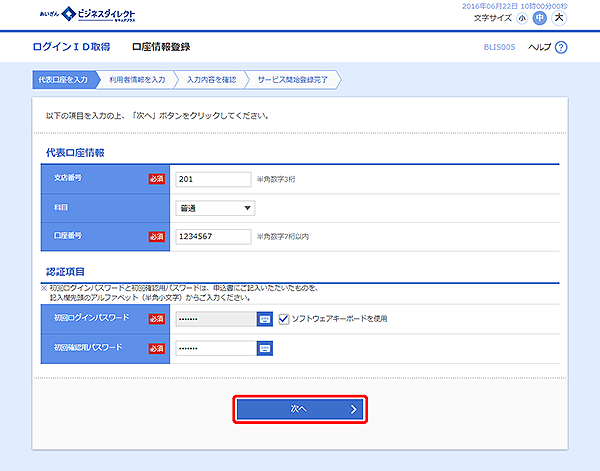This screenshot has width=600, height=471.
Task: Click the 代表口座情報 section title
Action: pyautogui.click(x=75, y=153)
